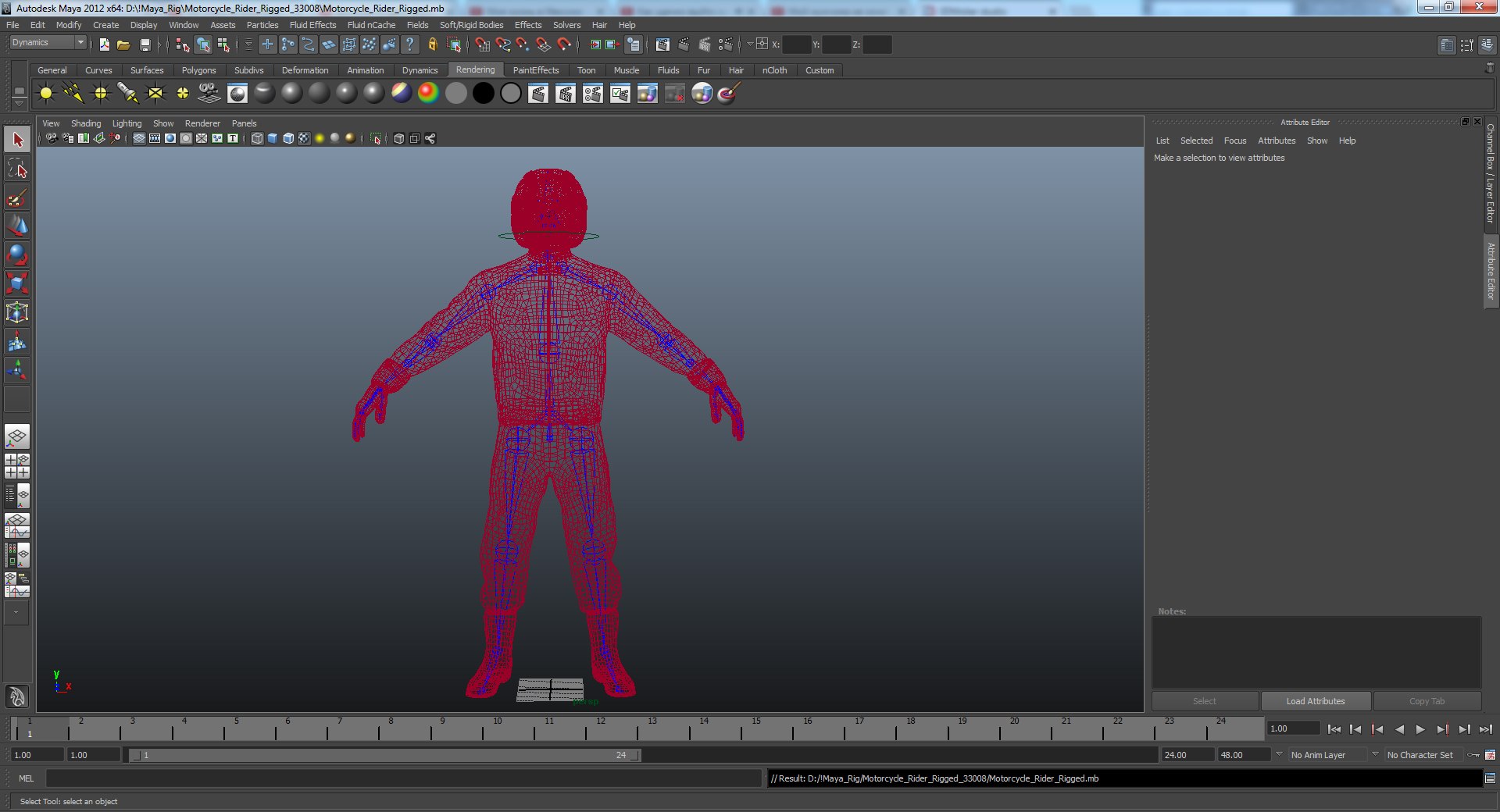Switch to the Polygons shelf tab
Viewport: 1500px width, 812px height.
pyautogui.click(x=198, y=70)
